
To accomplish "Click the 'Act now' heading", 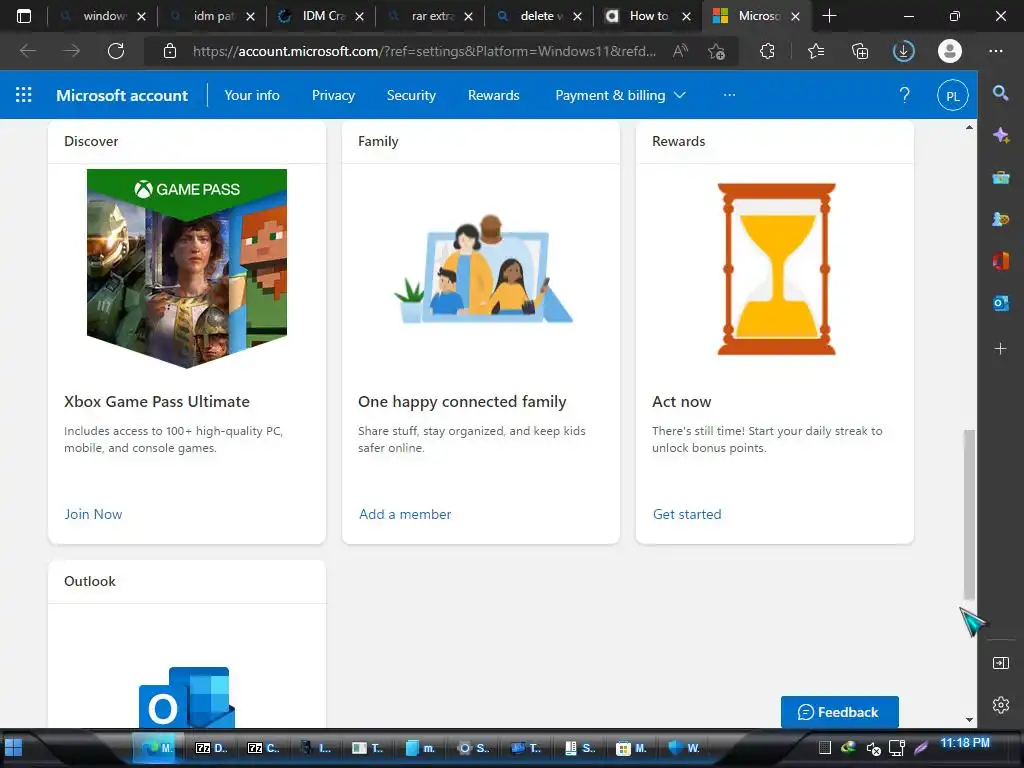I will coord(681,402).
